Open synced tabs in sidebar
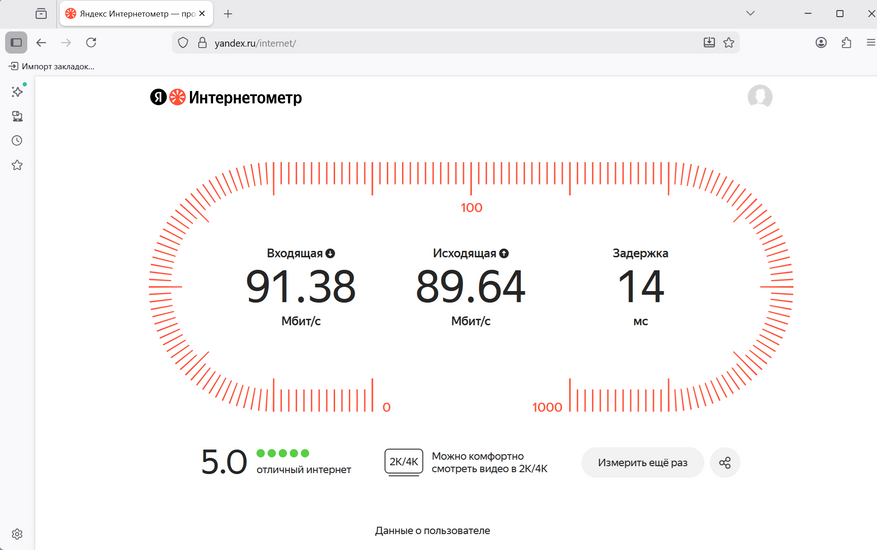Image resolution: width=877 pixels, height=550 pixels. pos(17,116)
